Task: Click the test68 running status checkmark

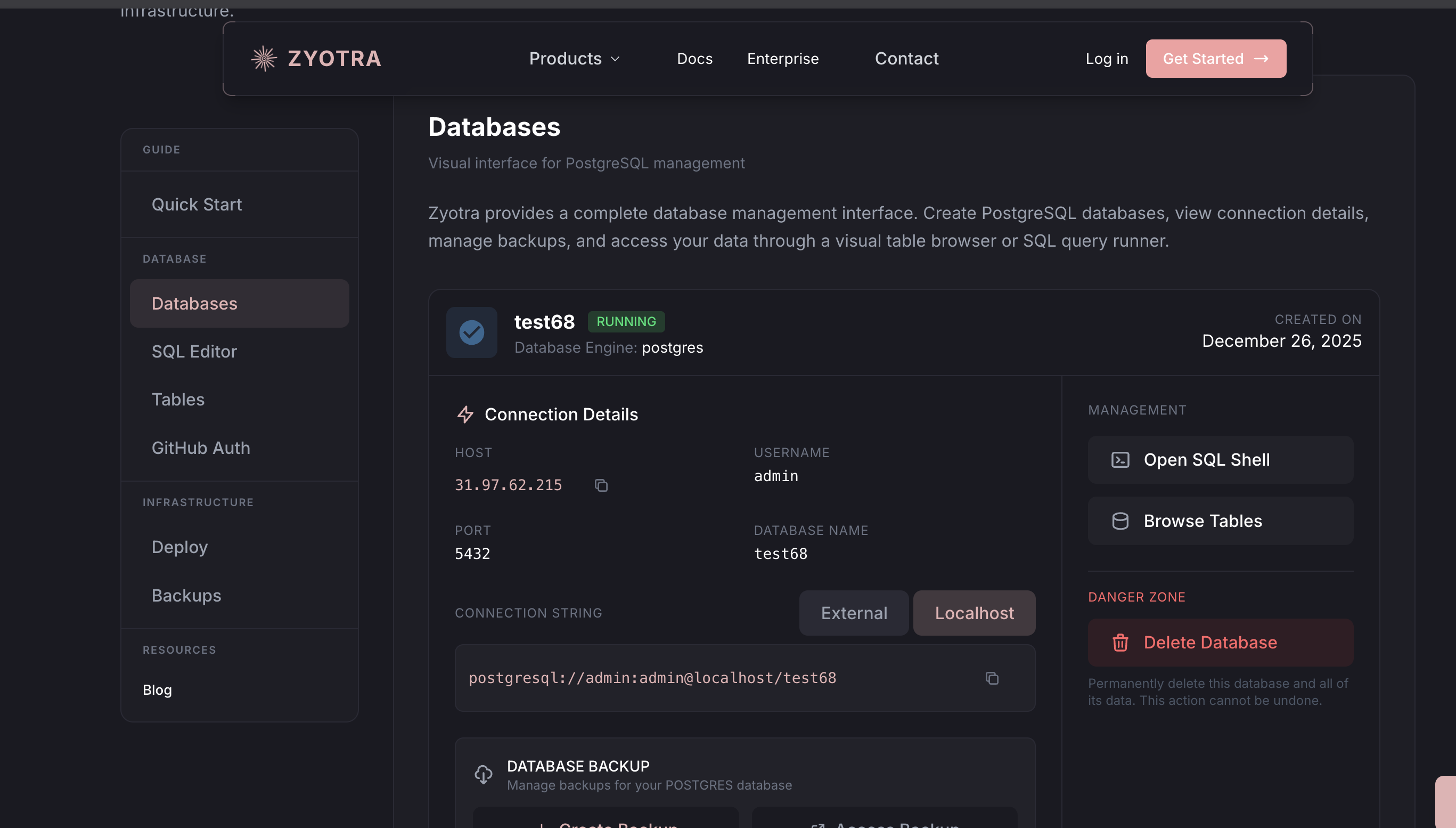Action: [471, 332]
